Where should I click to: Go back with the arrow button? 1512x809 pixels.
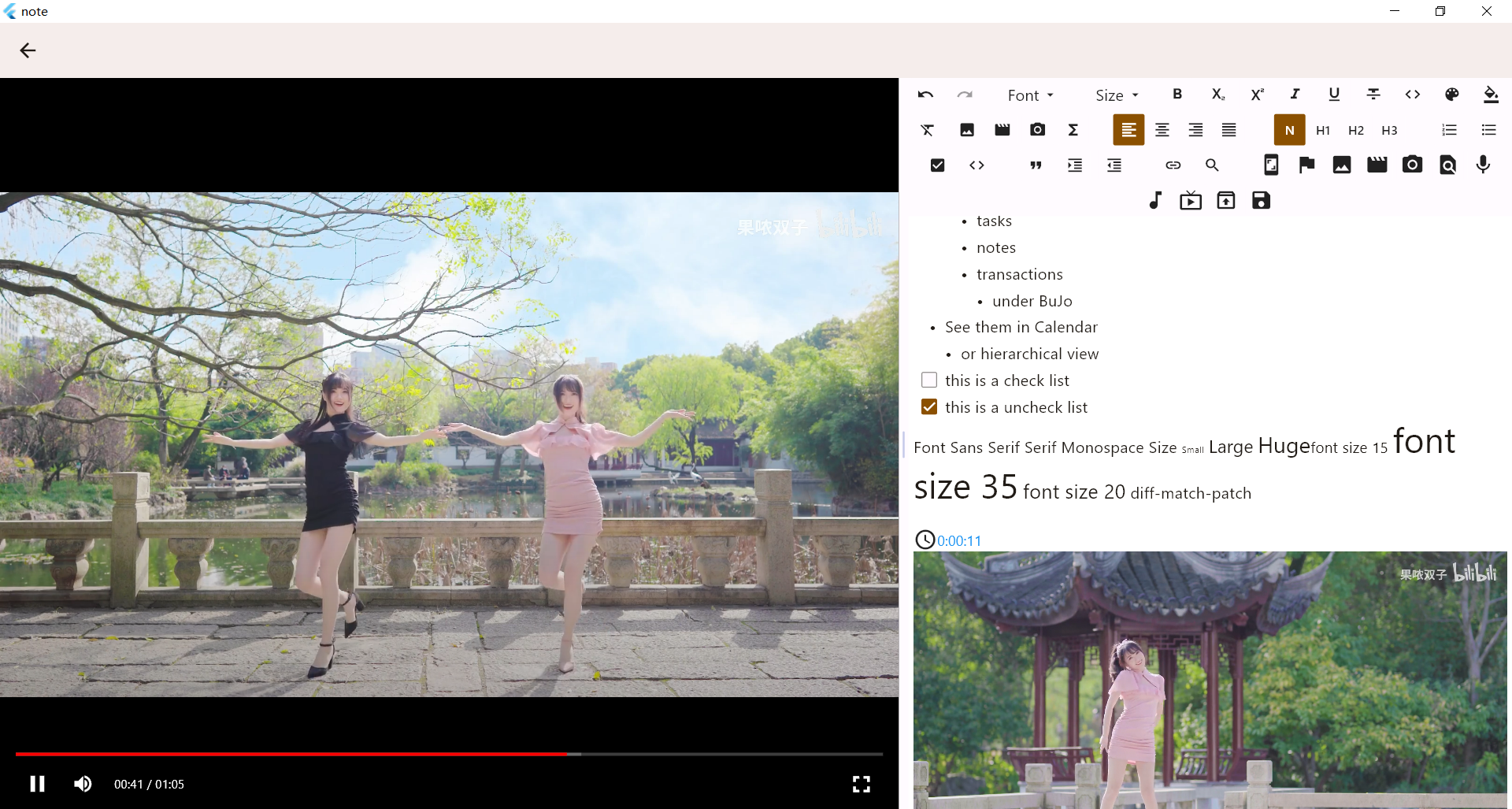coord(28,50)
